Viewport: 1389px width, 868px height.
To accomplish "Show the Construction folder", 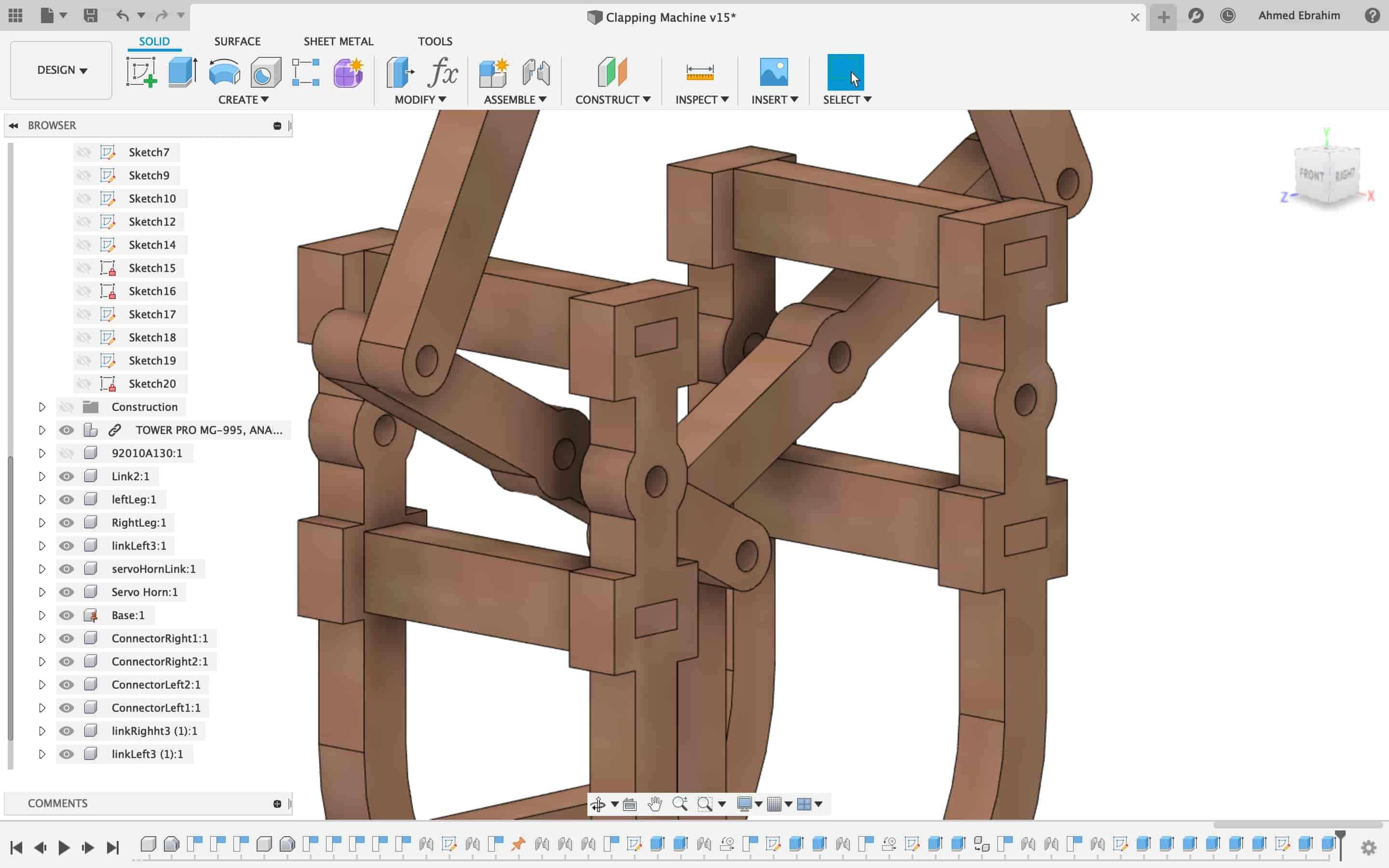I will (x=67, y=407).
